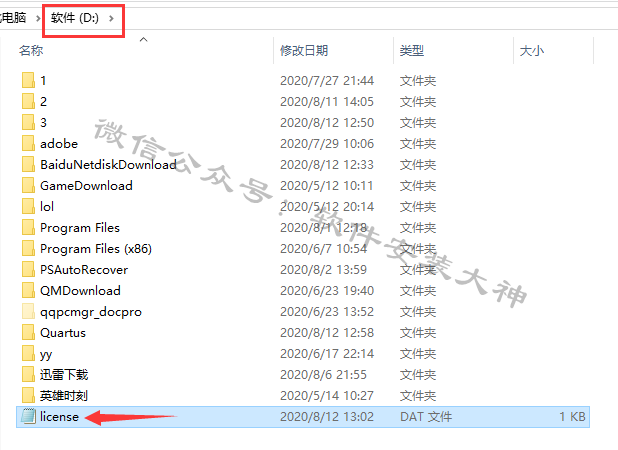This screenshot has width=618, height=450.
Task: Expand the breadcrumb chevron after 电脑
Action: coord(38,18)
